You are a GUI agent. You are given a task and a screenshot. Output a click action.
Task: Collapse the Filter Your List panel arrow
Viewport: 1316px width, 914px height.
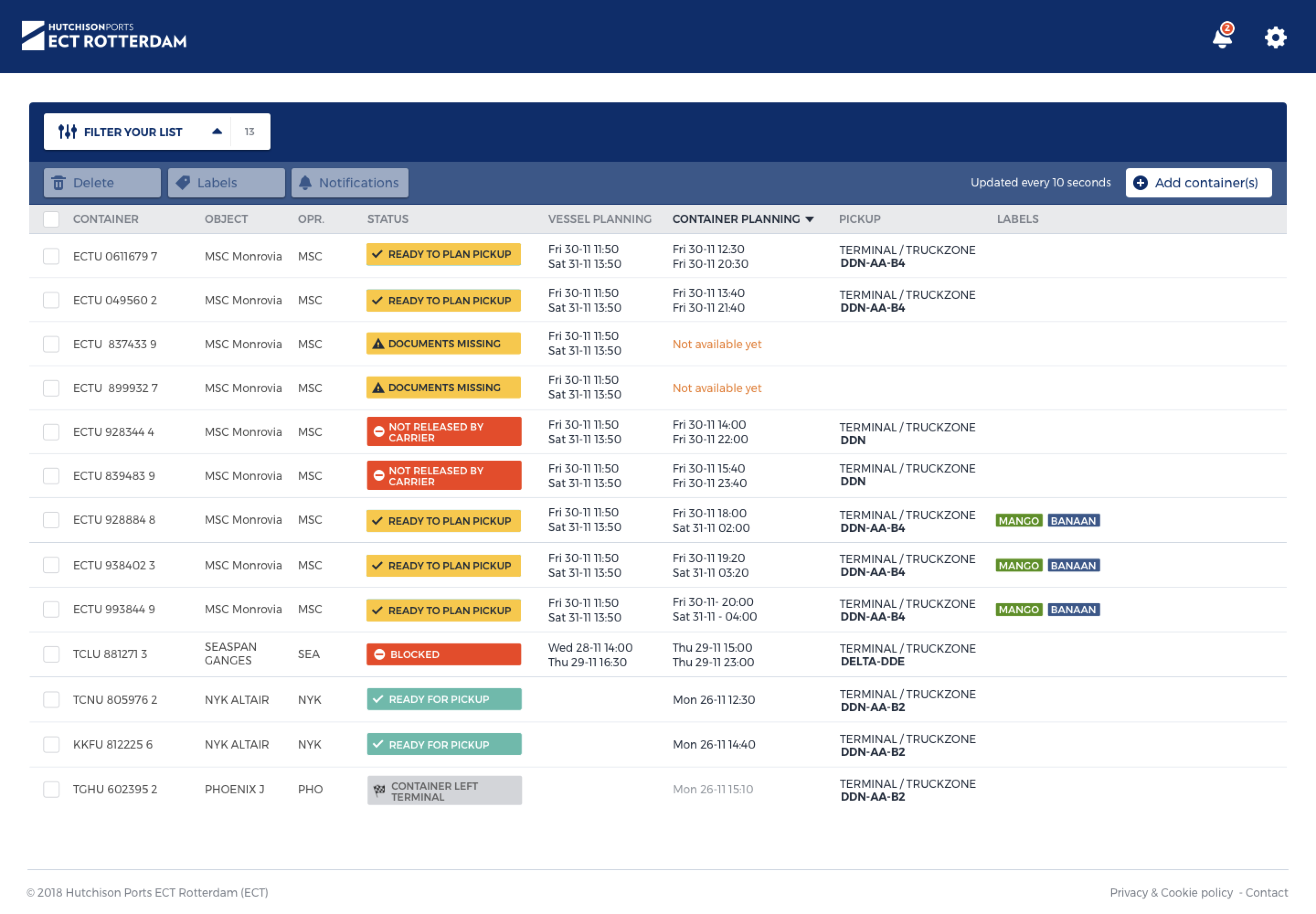[x=217, y=132]
